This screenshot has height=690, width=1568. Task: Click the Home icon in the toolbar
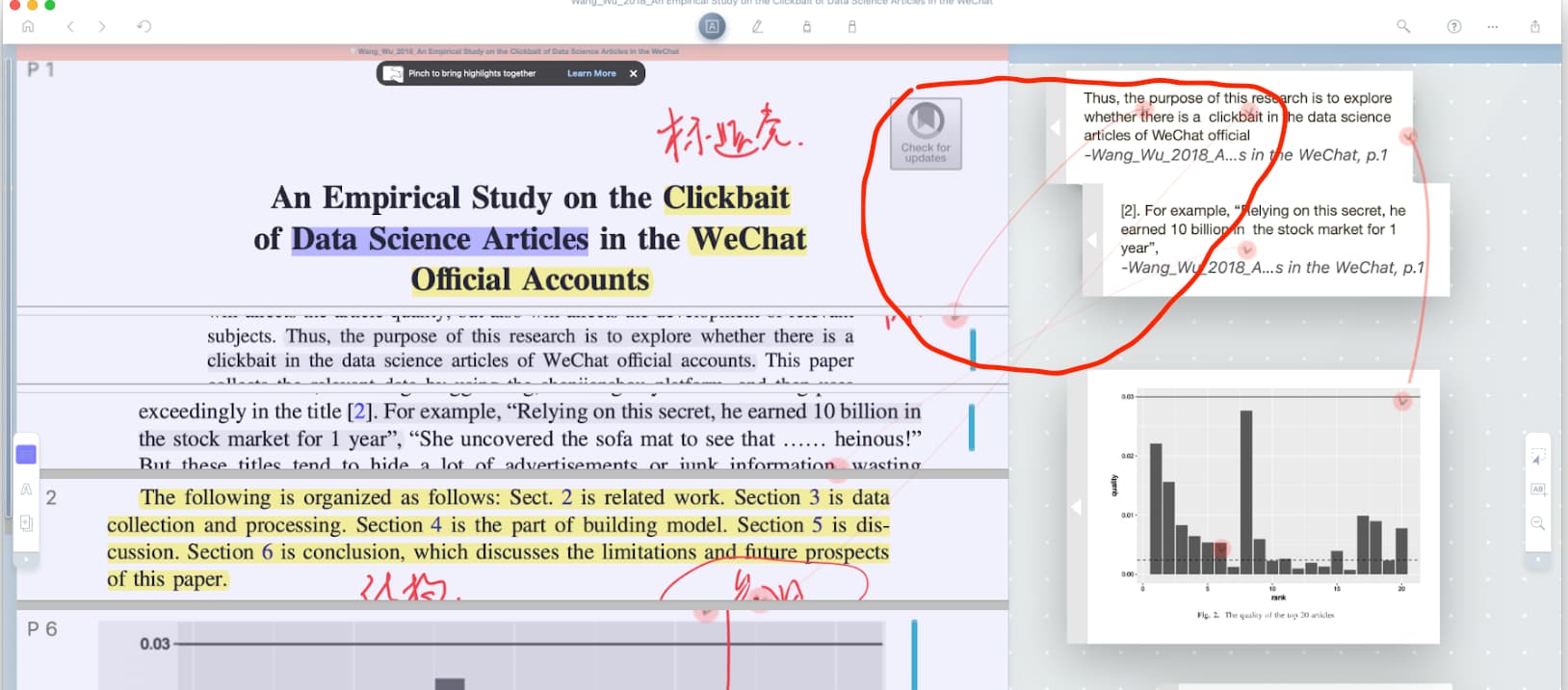tap(28, 27)
